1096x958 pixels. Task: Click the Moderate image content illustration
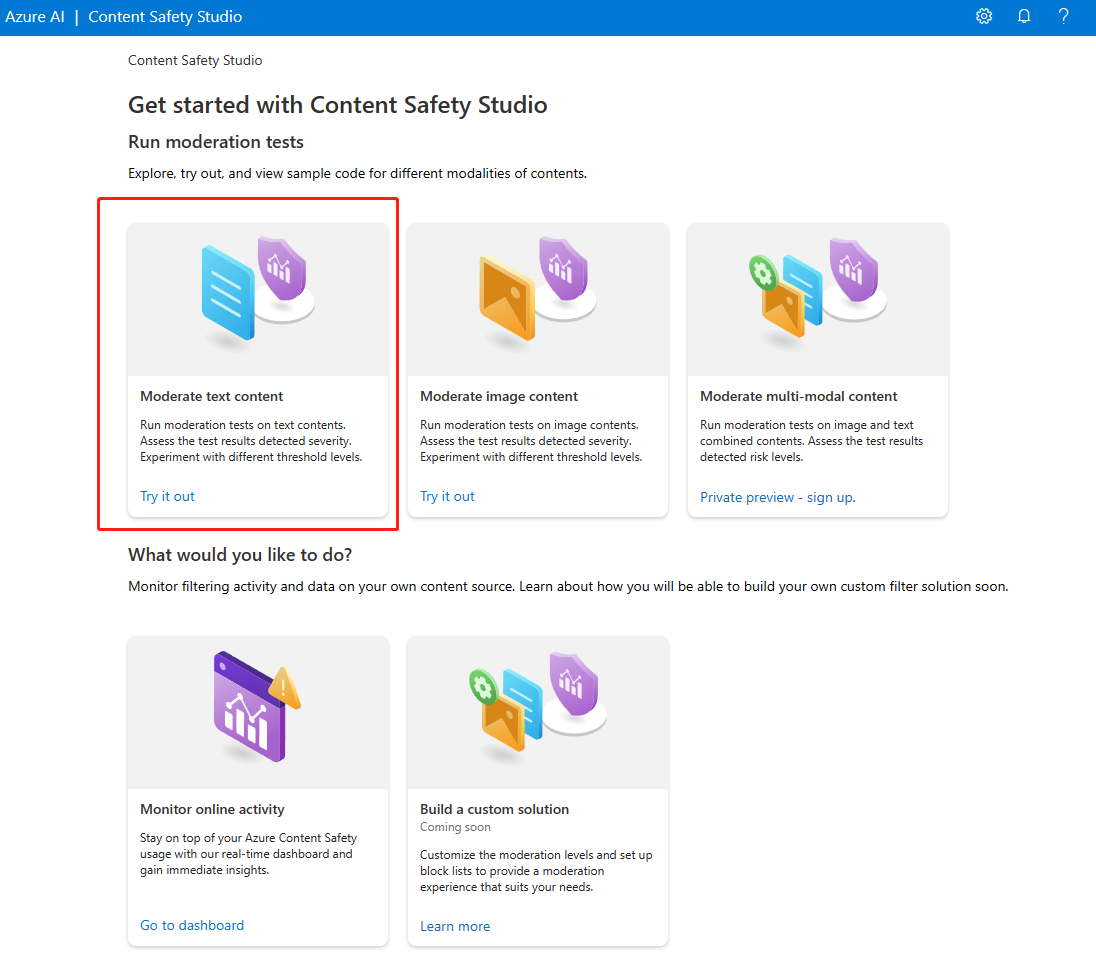click(x=538, y=297)
